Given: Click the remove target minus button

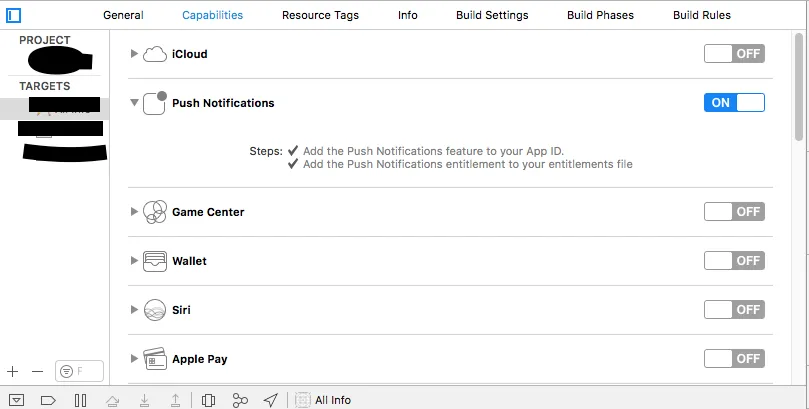Looking at the screenshot, I should pyautogui.click(x=38, y=371).
